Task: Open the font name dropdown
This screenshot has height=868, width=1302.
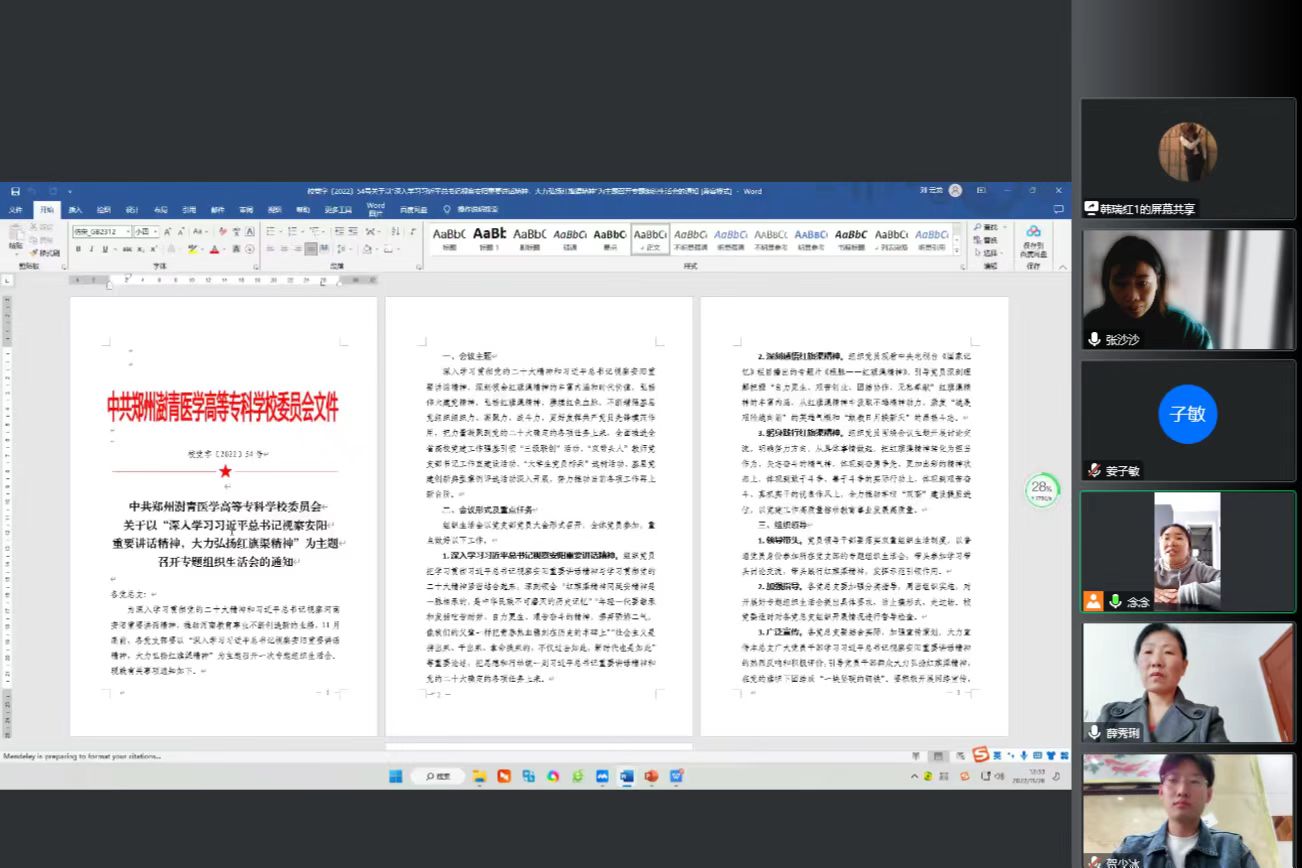Action: (x=127, y=231)
